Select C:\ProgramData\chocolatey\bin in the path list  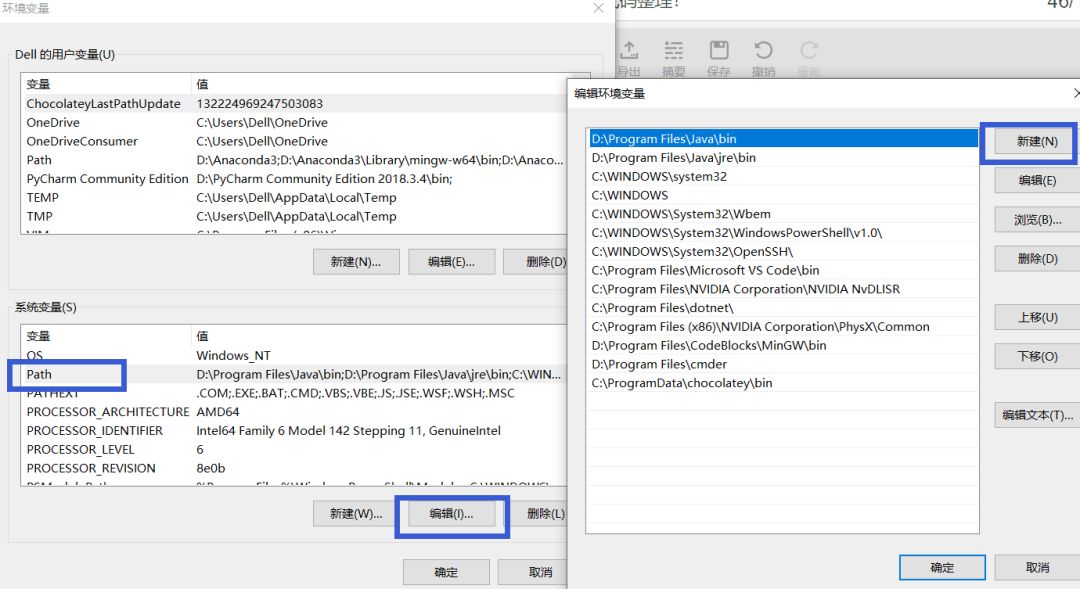(x=681, y=383)
